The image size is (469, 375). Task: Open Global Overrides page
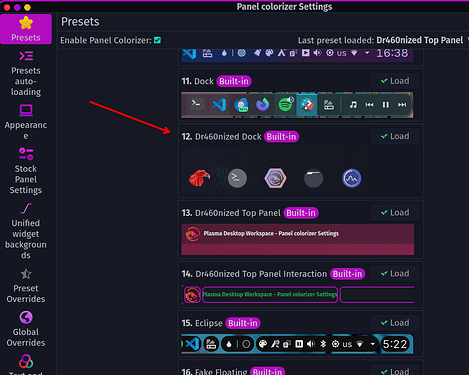26,329
